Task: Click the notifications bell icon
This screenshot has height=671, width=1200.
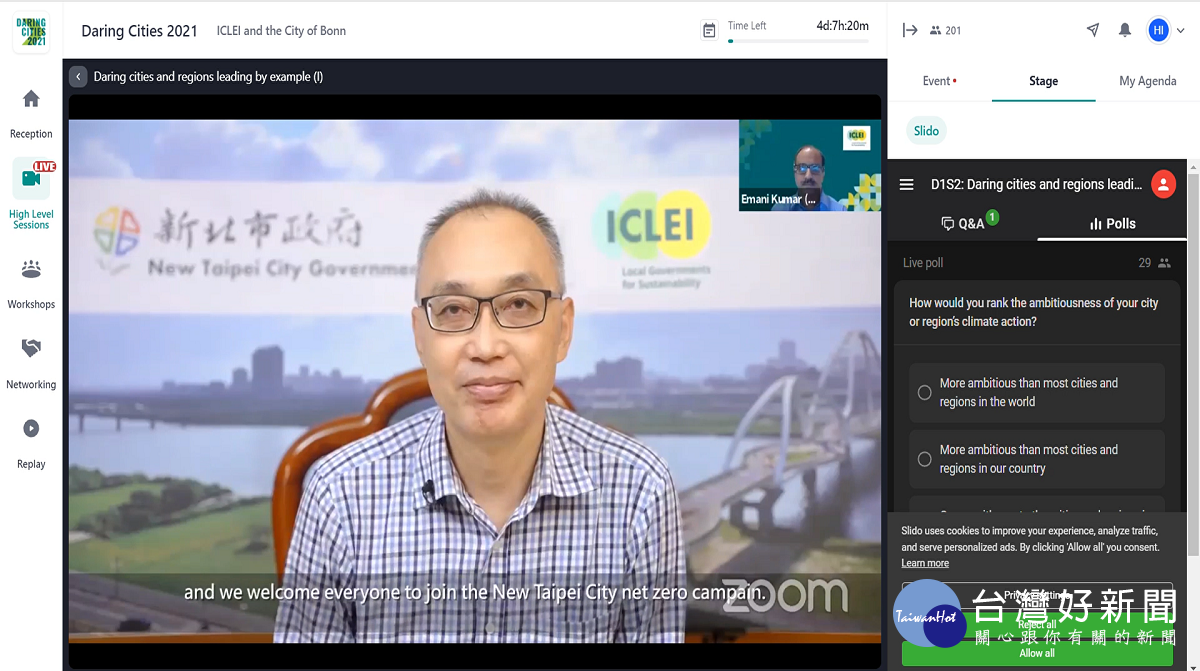Action: click(x=1125, y=30)
